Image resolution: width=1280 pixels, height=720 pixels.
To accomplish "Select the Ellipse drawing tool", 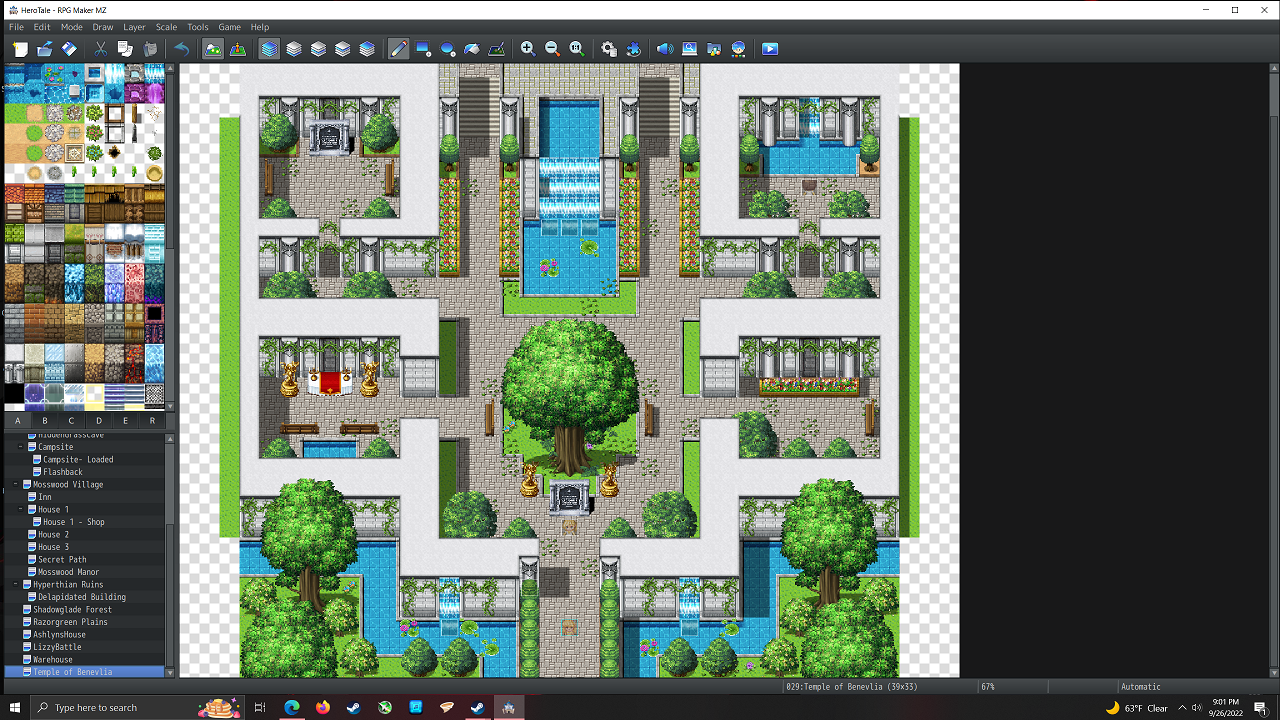I will tap(448, 49).
